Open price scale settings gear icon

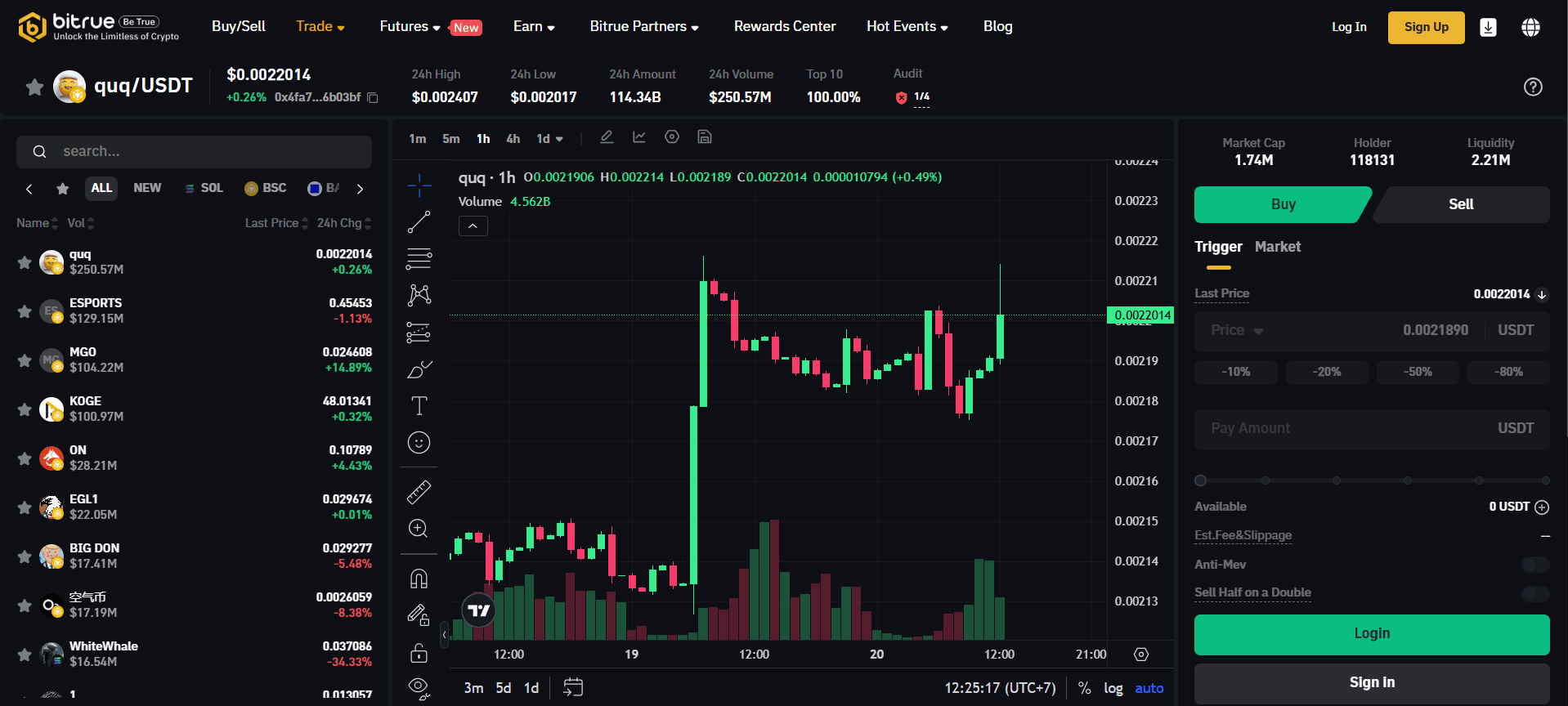coord(1141,655)
